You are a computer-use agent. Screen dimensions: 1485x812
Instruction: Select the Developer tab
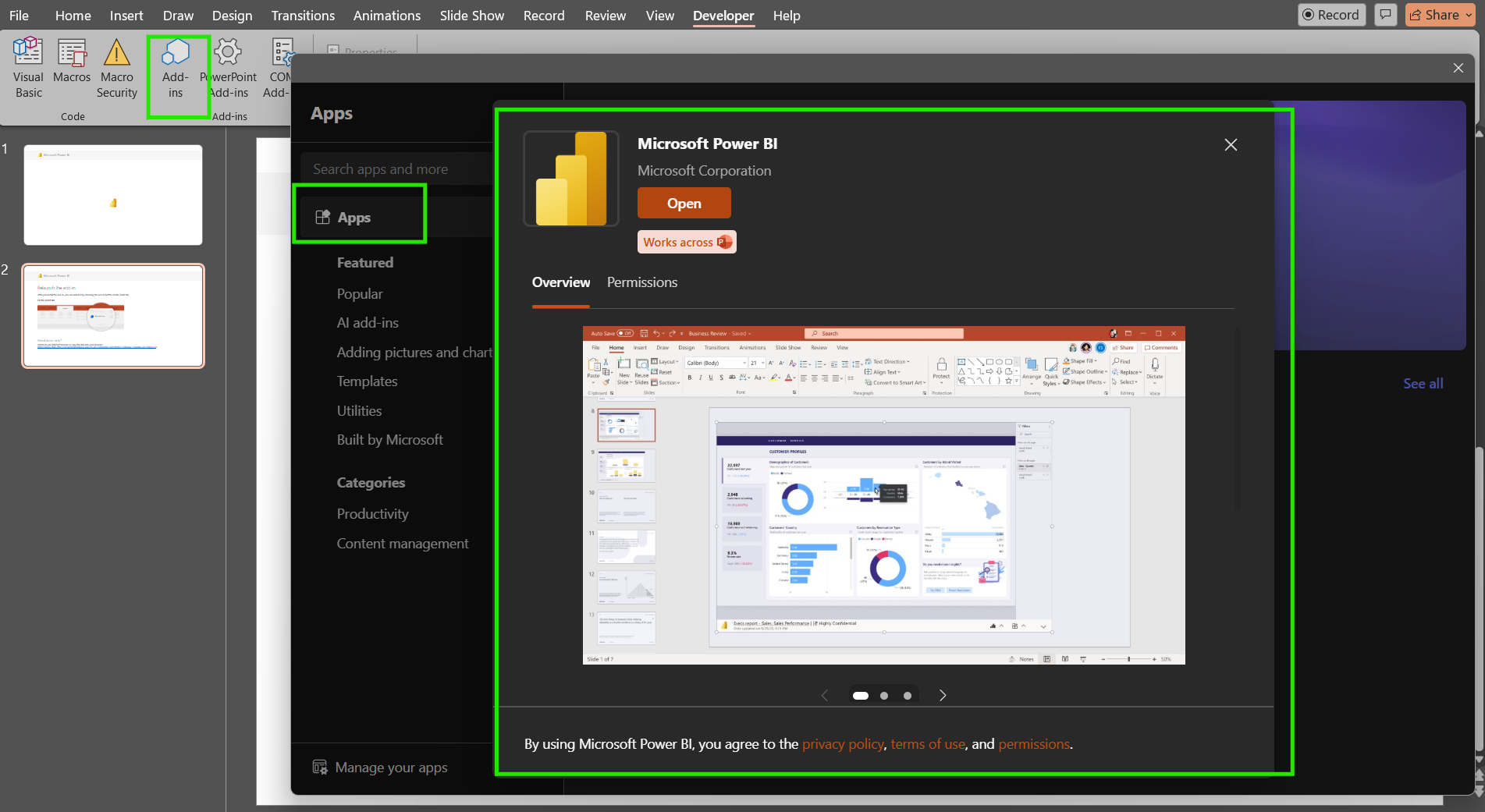tap(723, 16)
